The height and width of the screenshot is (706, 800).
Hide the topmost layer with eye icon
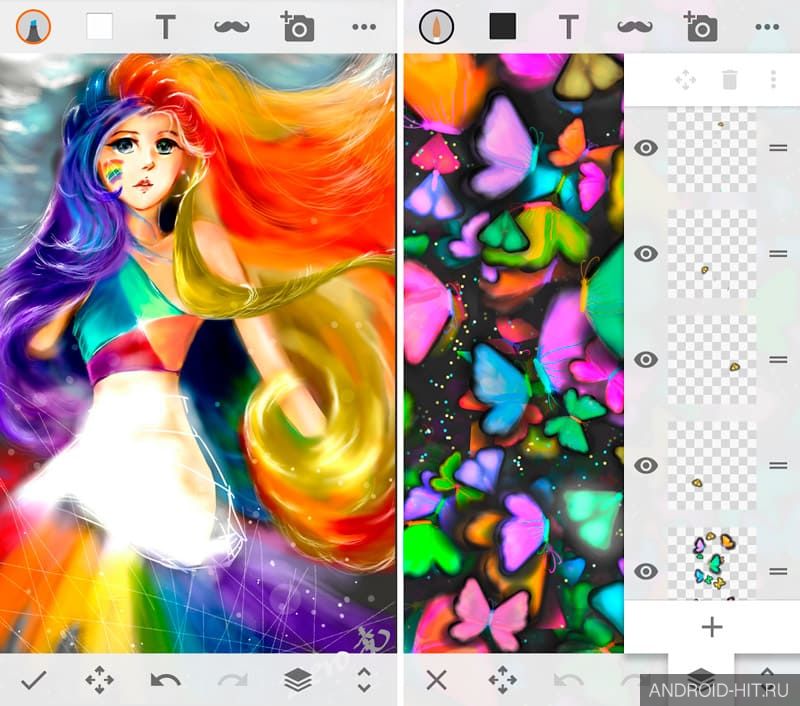pos(646,148)
